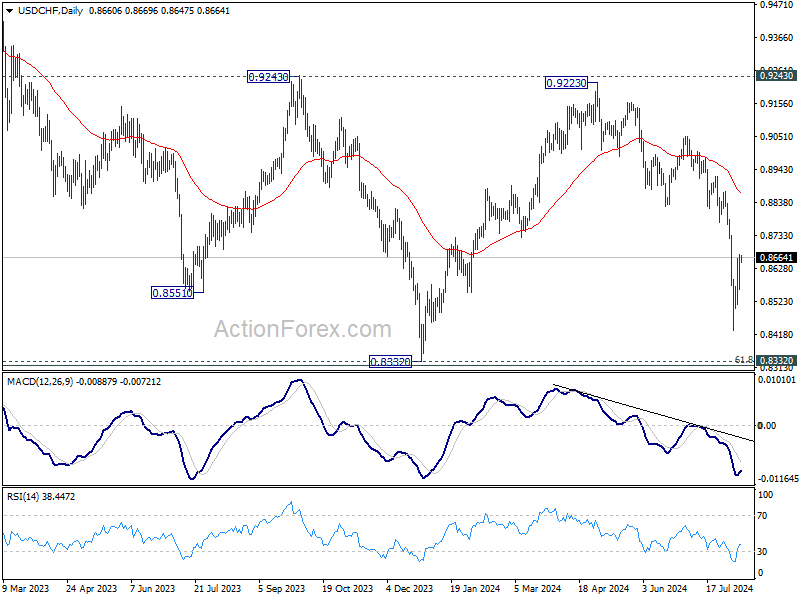Click the 0.90510 price axis value

pos(777,137)
